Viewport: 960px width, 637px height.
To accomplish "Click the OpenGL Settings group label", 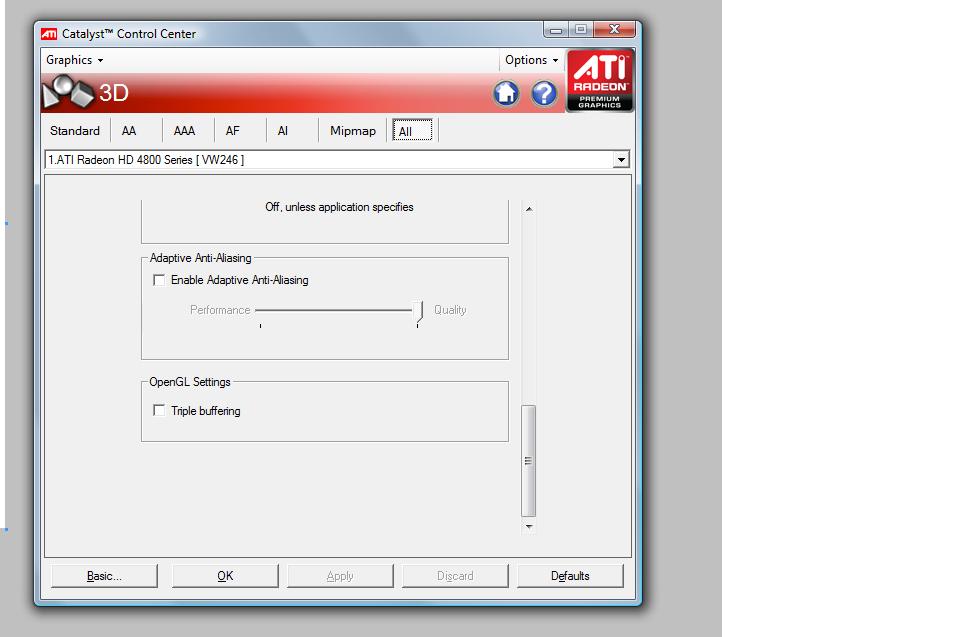I will point(190,382).
